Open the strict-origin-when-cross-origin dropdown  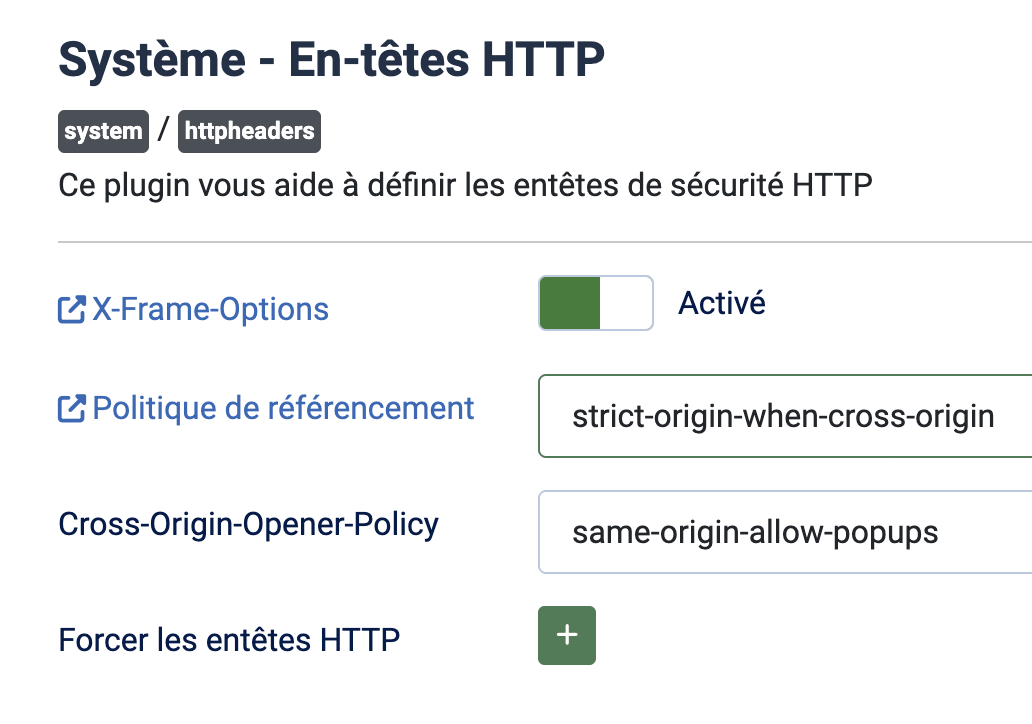pos(784,416)
